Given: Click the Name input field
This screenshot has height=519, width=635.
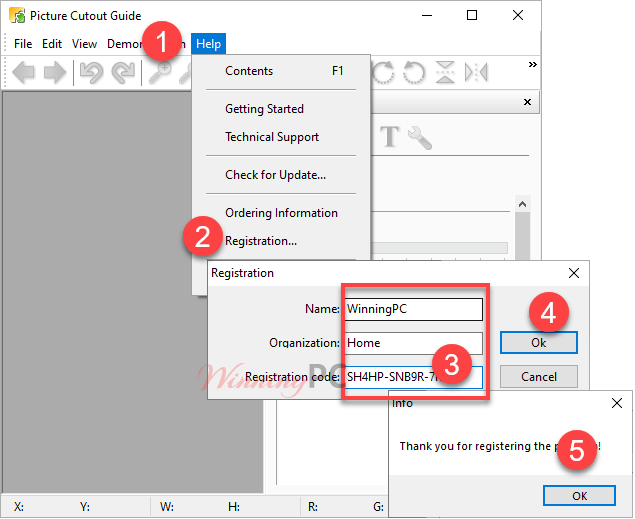Looking at the screenshot, I should point(413,309).
